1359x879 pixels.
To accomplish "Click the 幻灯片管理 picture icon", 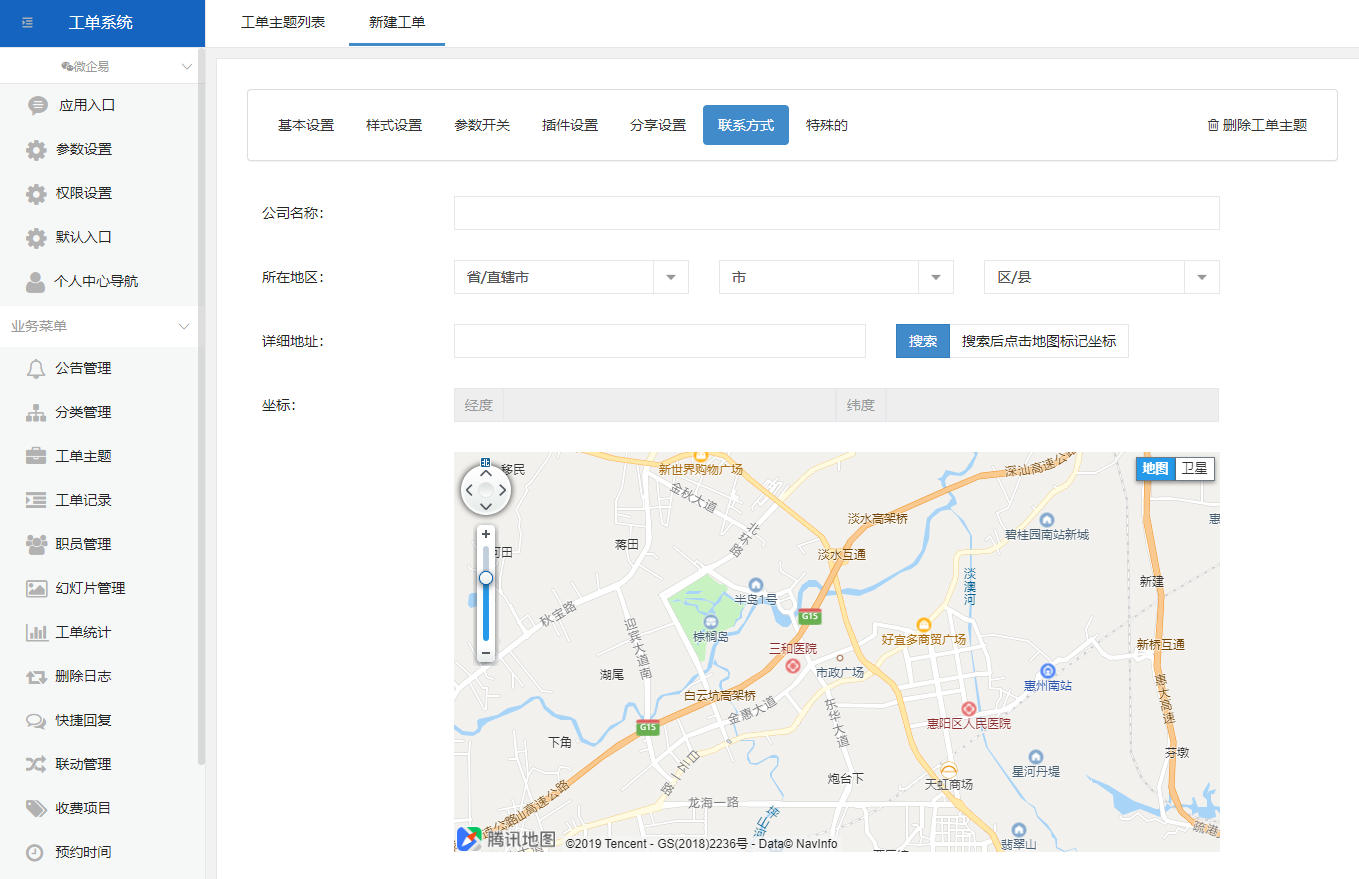I will click(36, 588).
